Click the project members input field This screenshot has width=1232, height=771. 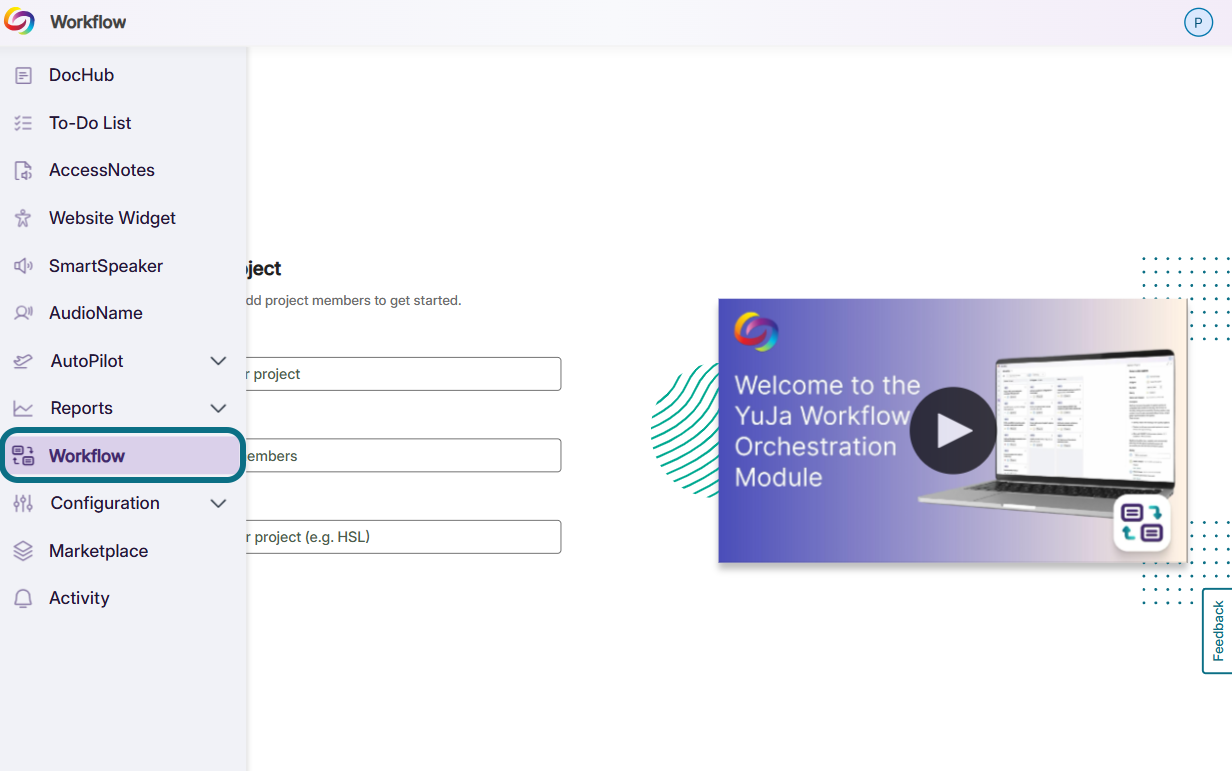click(404, 456)
